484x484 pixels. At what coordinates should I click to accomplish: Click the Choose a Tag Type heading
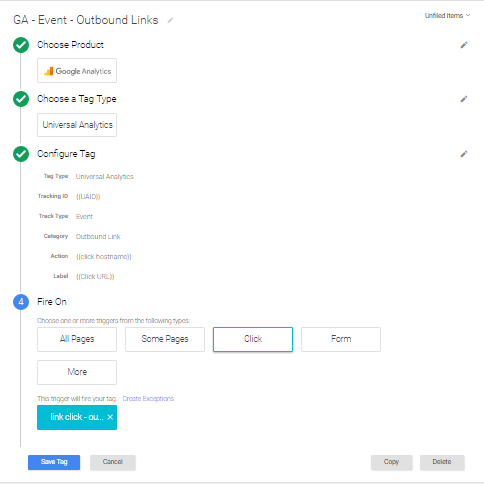(77, 99)
